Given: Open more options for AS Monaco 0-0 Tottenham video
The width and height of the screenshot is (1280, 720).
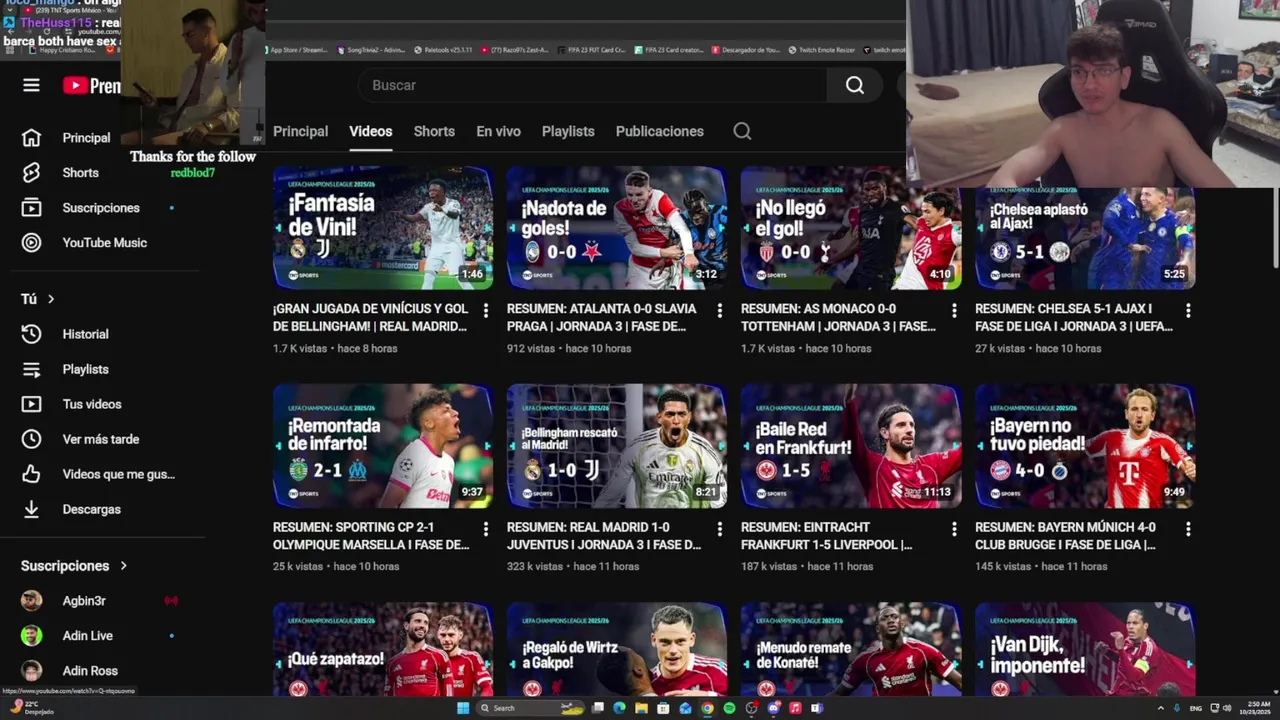Looking at the screenshot, I should [x=954, y=311].
